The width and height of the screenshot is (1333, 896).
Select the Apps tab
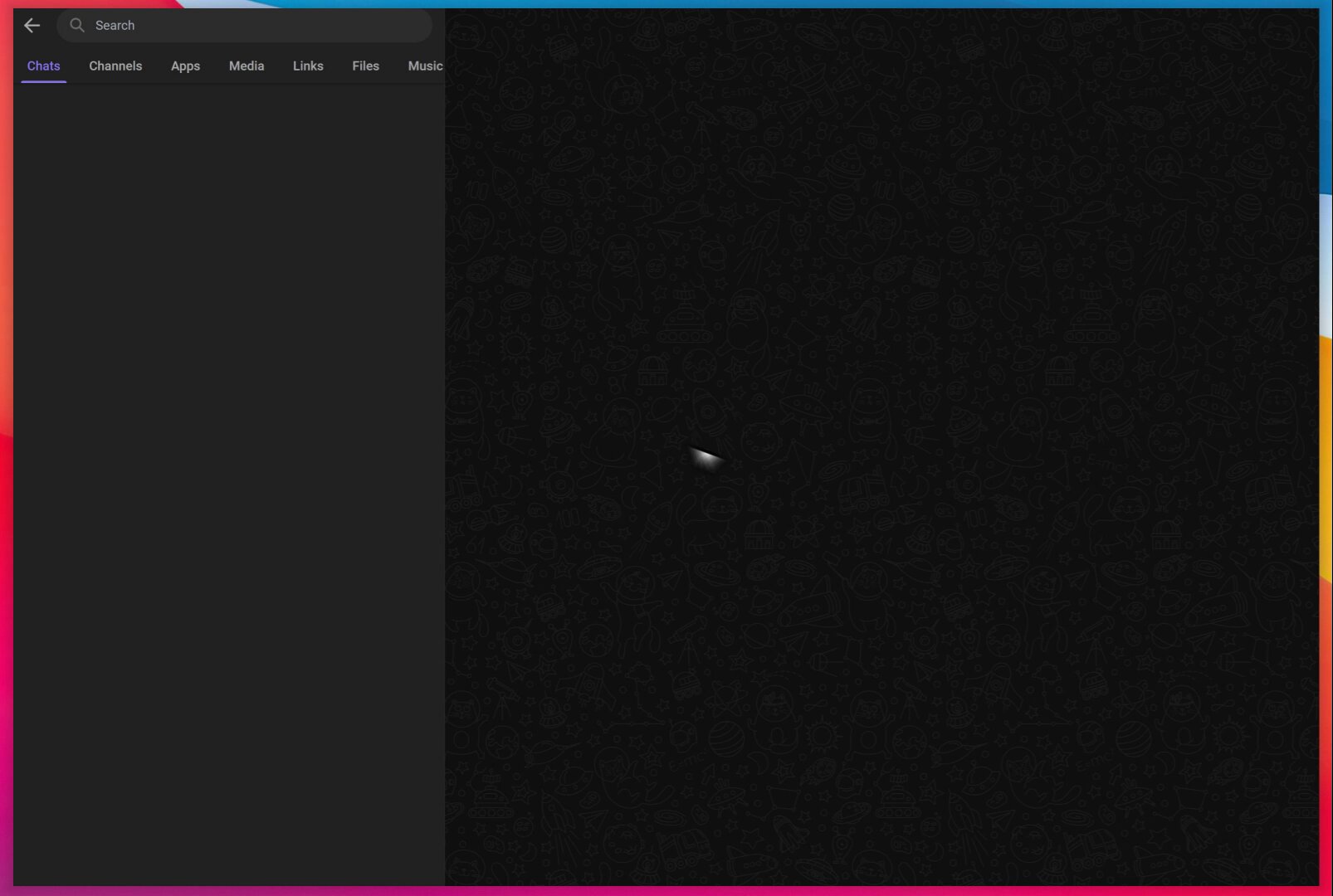click(x=185, y=66)
